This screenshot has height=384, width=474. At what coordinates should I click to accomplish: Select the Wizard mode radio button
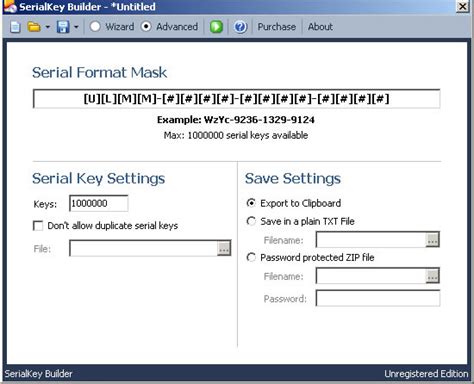click(95, 27)
